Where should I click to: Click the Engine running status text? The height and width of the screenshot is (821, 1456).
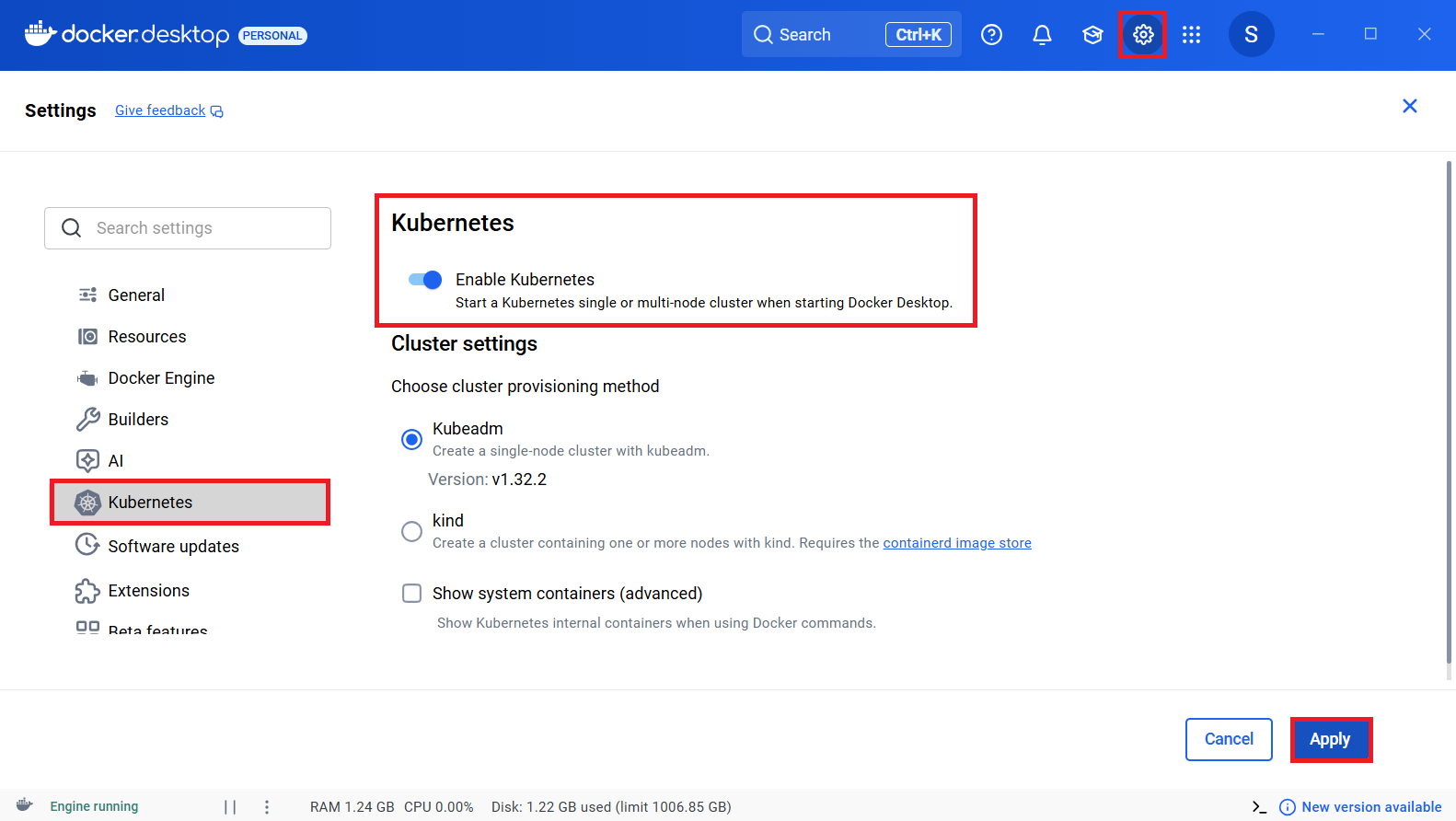tap(94, 807)
